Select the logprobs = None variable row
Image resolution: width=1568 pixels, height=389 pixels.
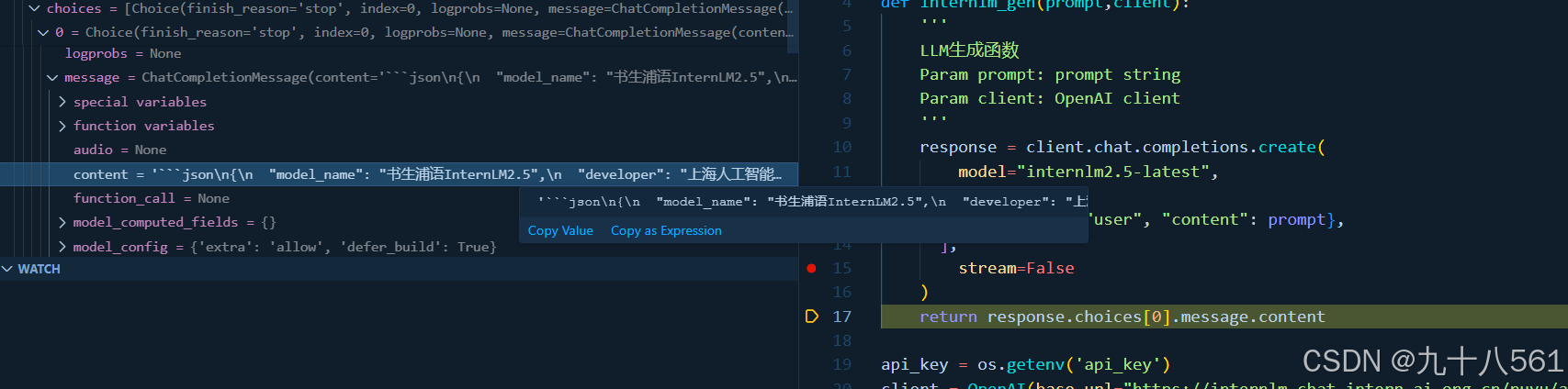point(399,53)
